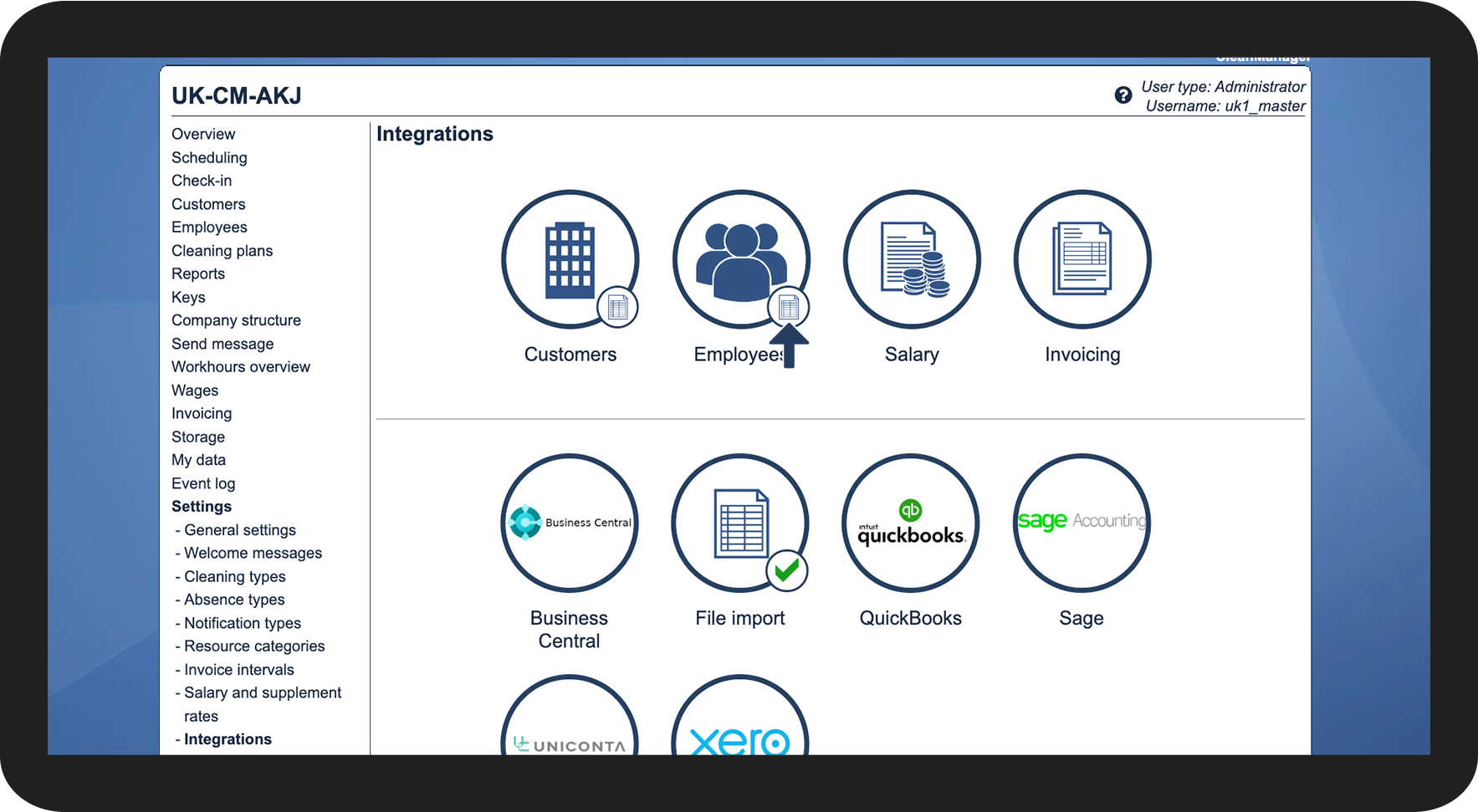Select Integrations under Settings
Screen dimensions: 1478x812
228,739
